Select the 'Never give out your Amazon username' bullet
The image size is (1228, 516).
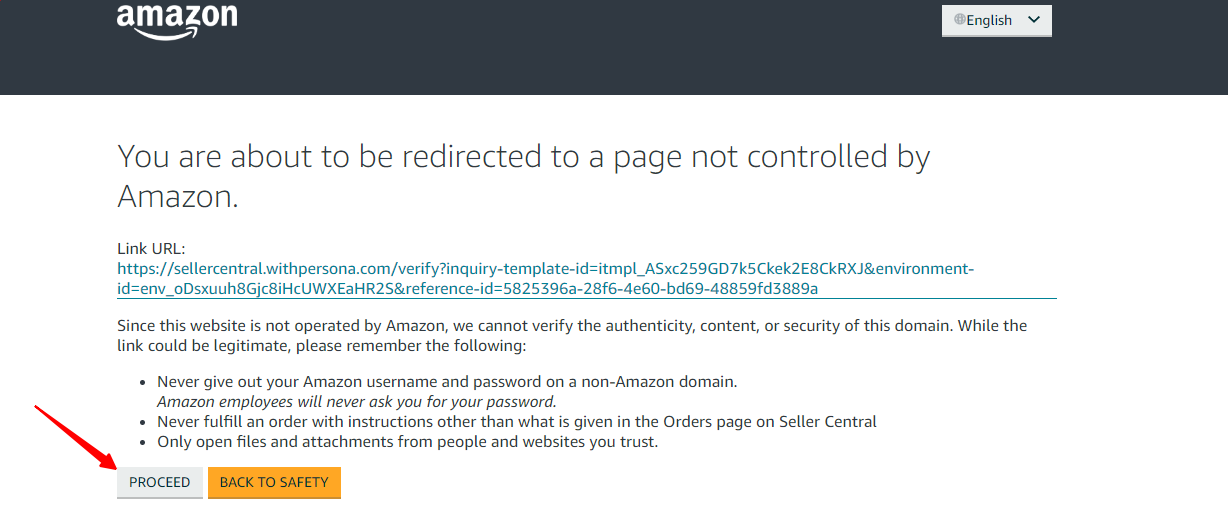click(447, 382)
